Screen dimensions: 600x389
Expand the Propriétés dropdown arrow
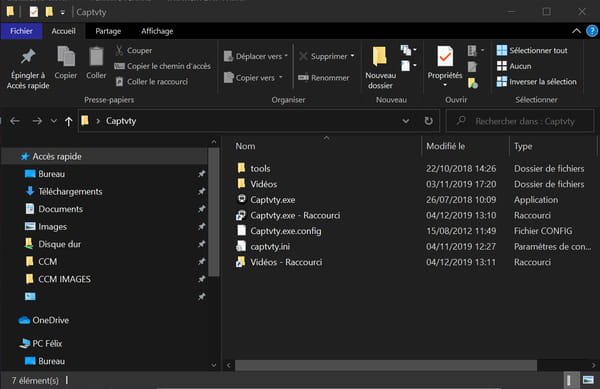tap(445, 85)
